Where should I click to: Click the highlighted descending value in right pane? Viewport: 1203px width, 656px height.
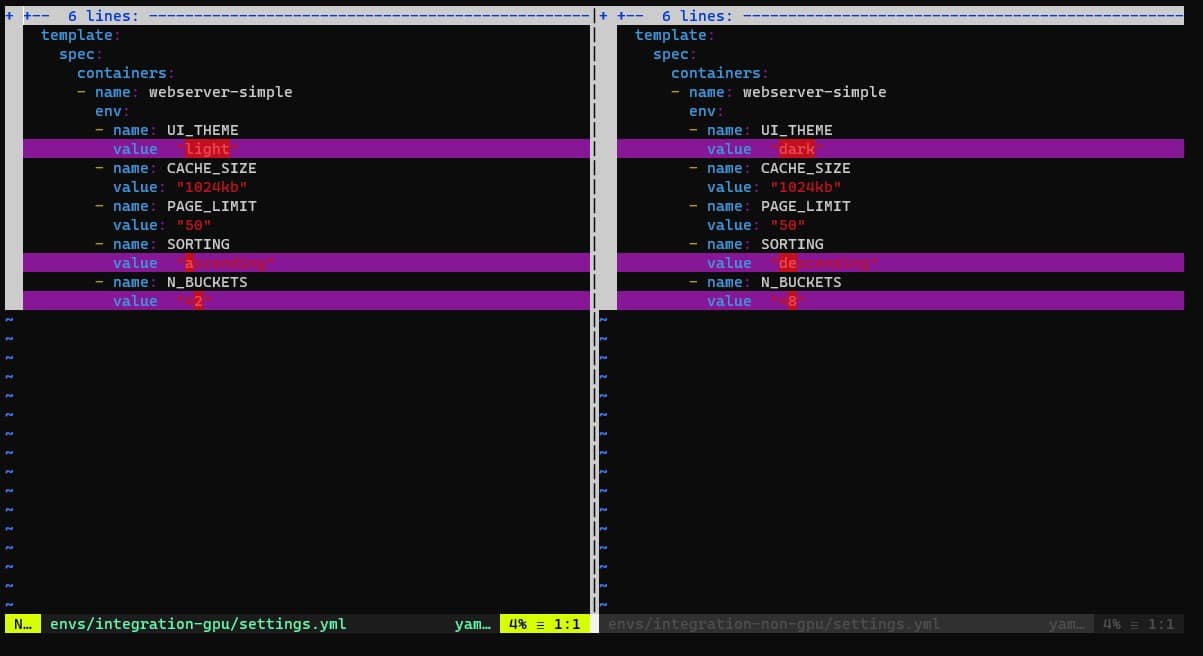824,263
